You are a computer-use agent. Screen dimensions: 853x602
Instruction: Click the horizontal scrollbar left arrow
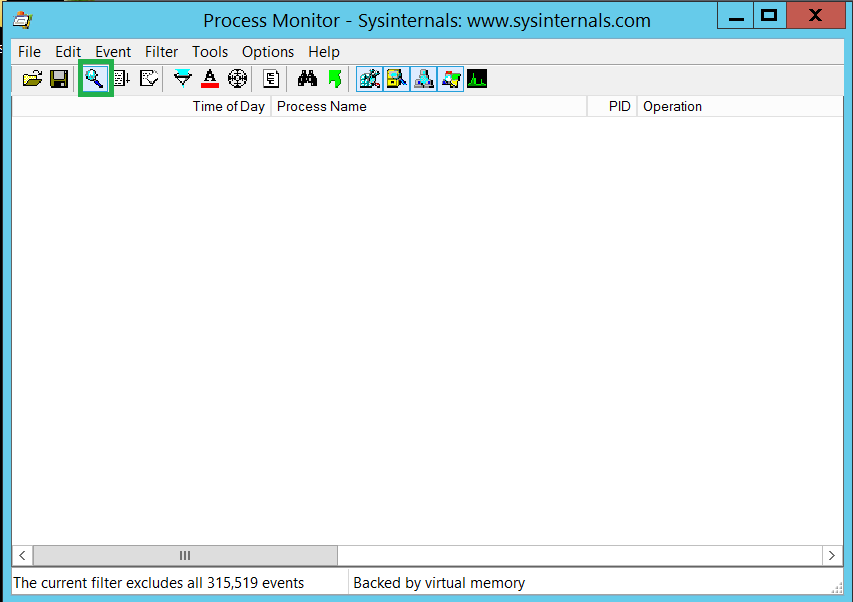pyautogui.click(x=22, y=556)
